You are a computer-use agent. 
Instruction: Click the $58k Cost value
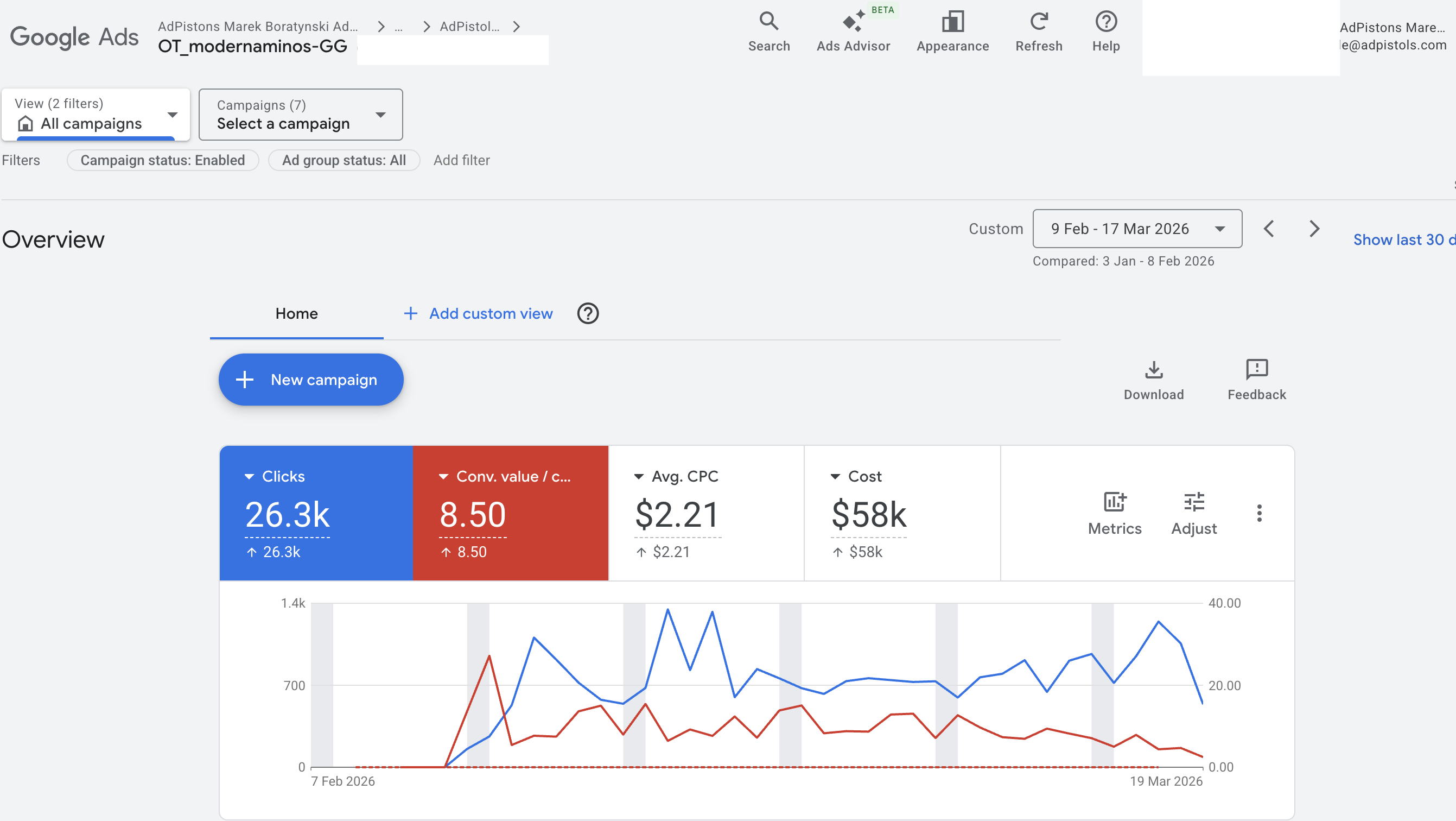click(x=868, y=515)
